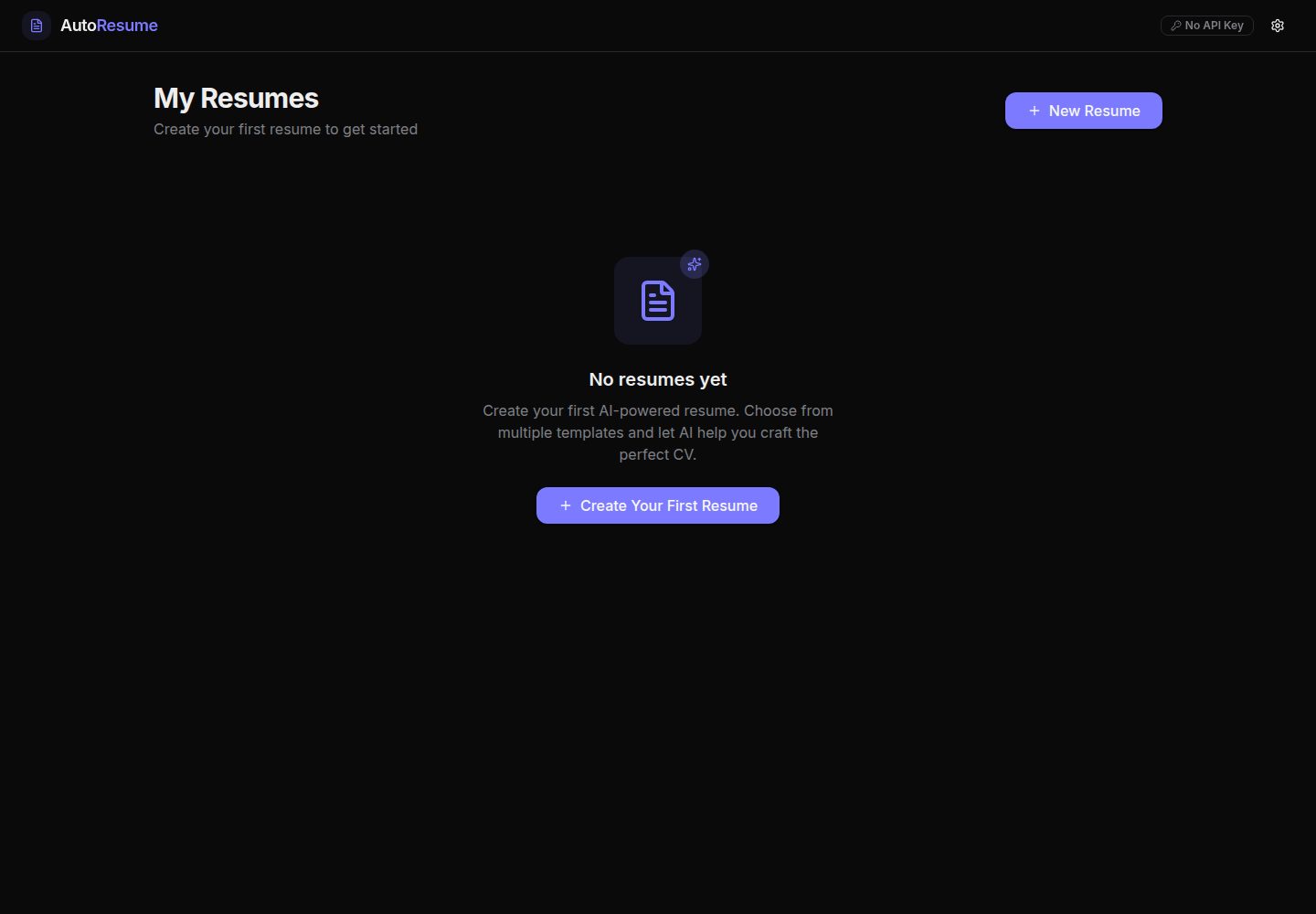The image size is (1316, 914).
Task: Click the My Resumes heading
Action: click(236, 98)
